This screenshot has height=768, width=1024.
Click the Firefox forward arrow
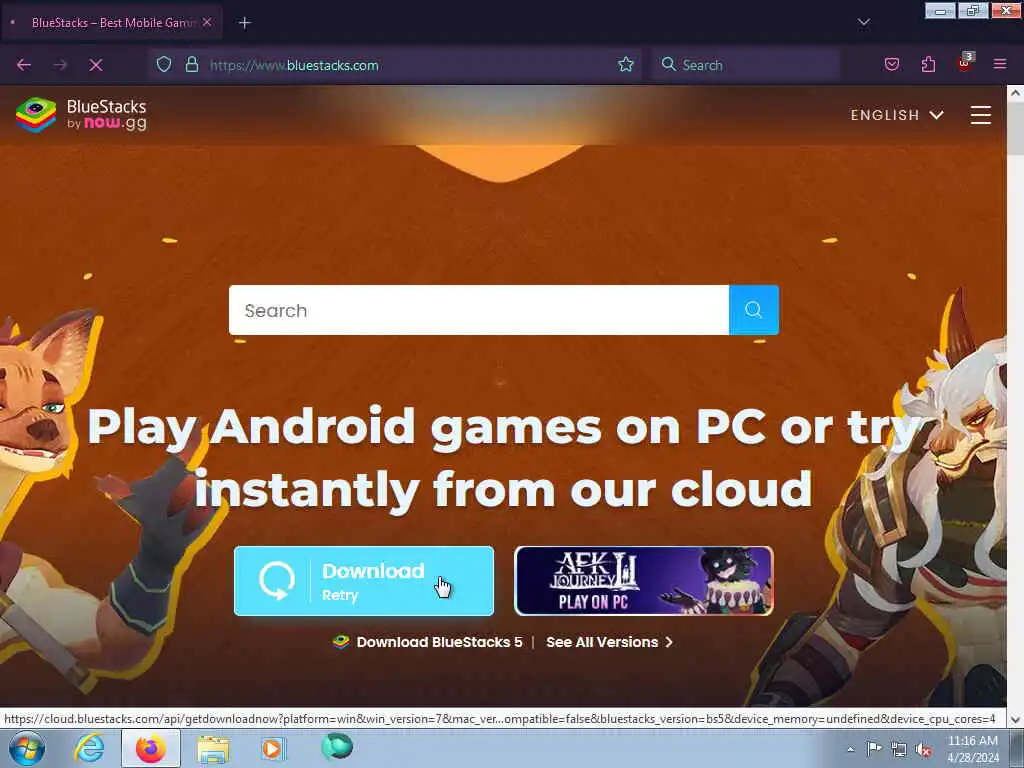(x=60, y=65)
